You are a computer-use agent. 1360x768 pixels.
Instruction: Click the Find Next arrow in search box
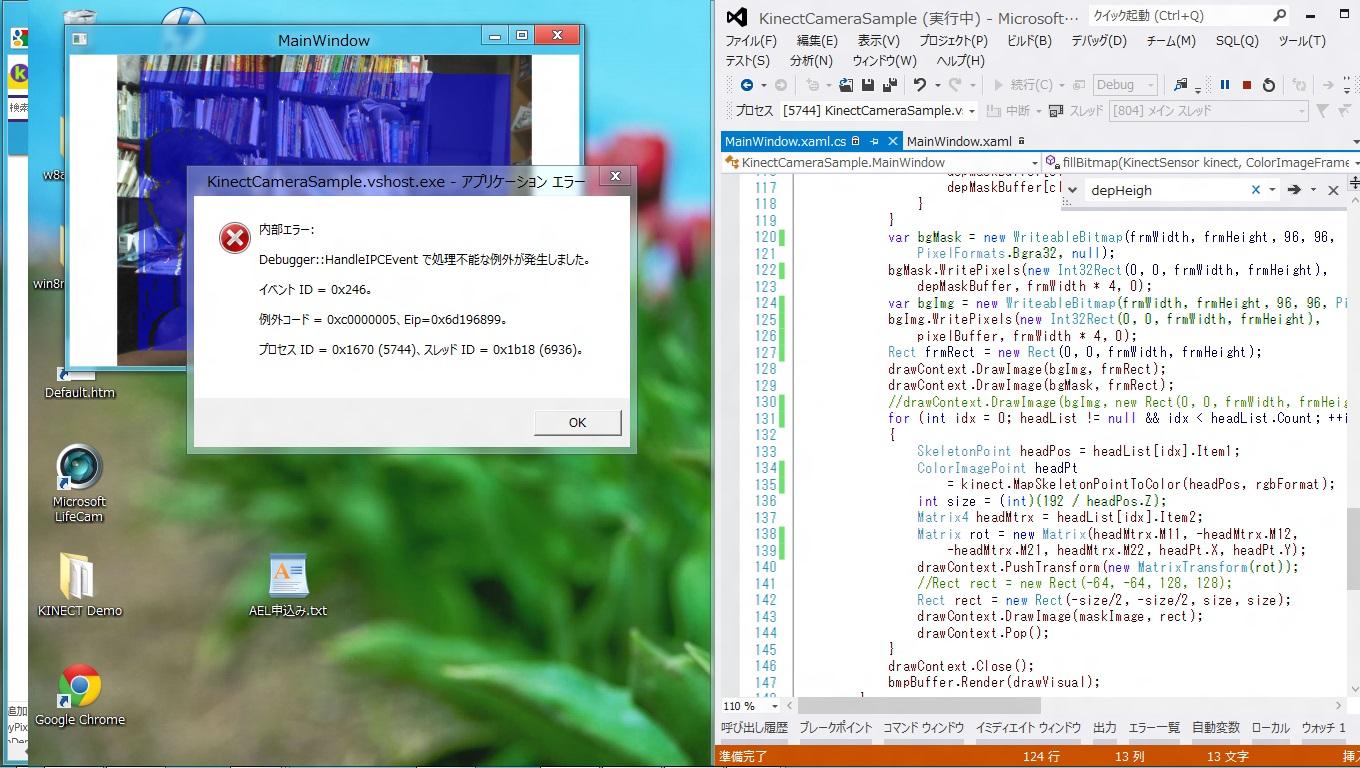point(1294,190)
